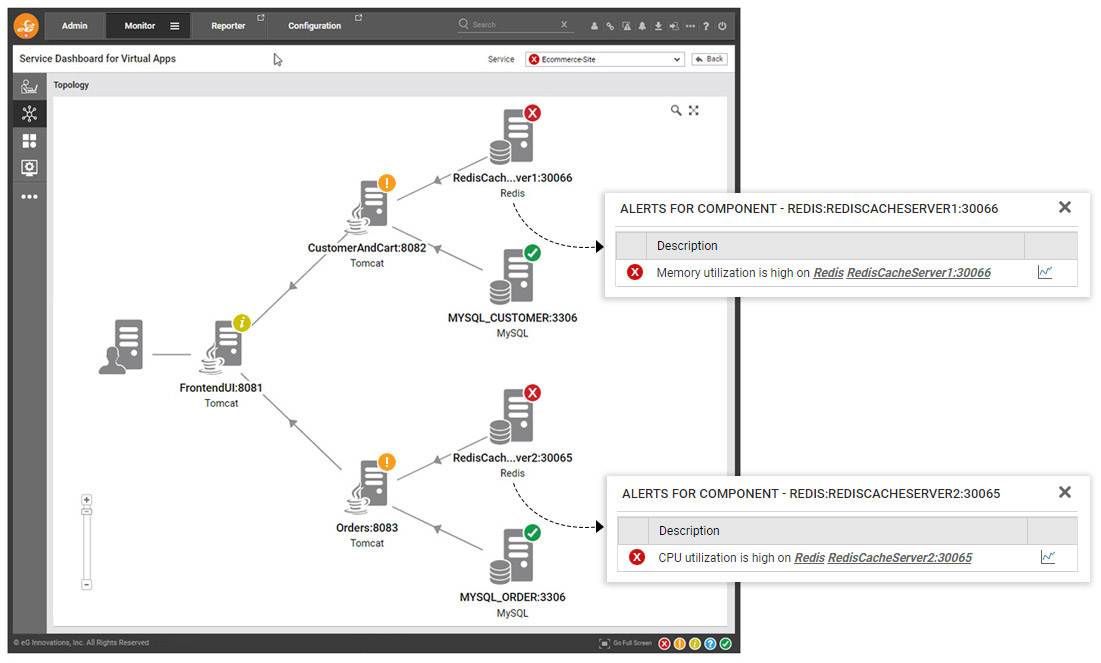
Task: Click the Back button
Action: click(x=709, y=59)
